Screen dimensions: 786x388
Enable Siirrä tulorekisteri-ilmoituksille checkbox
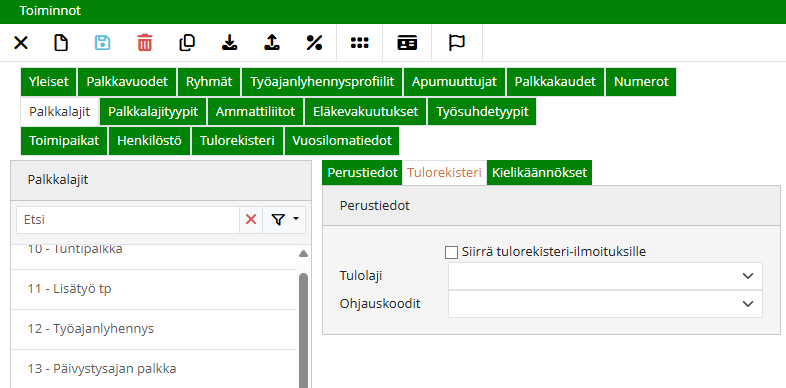tap(452, 252)
